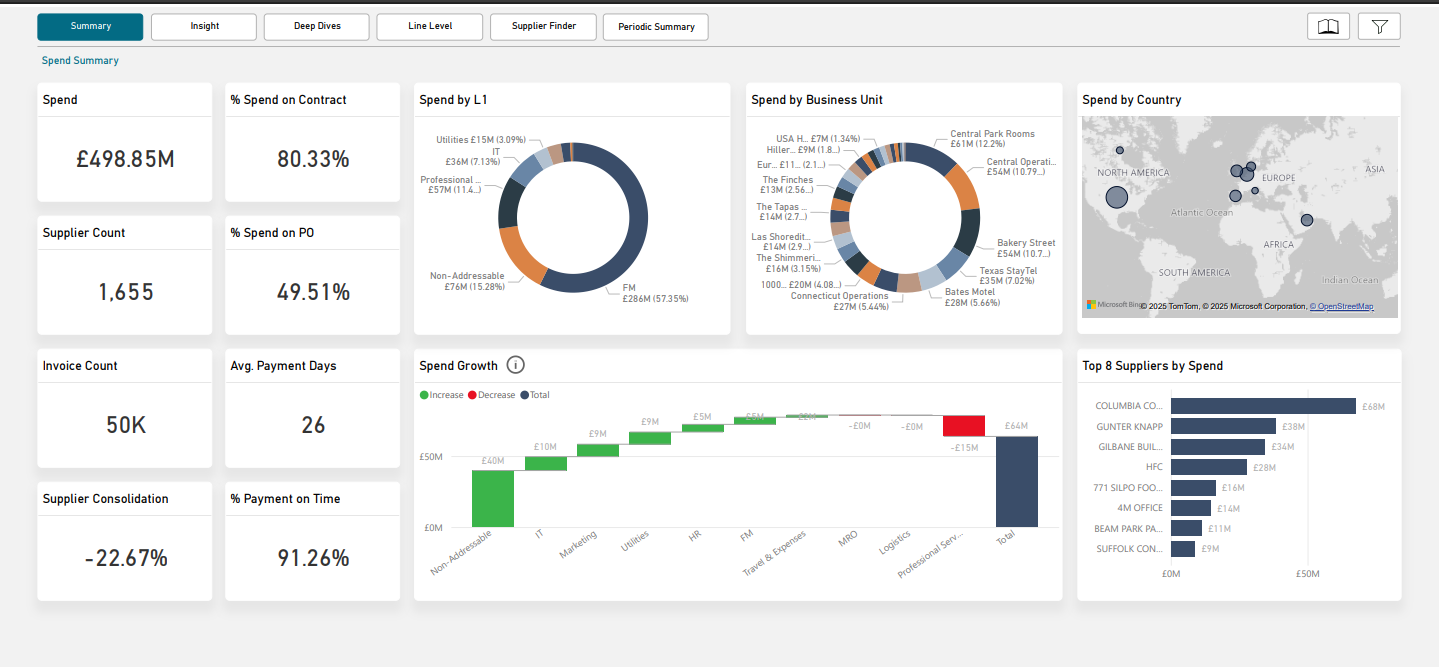Open the book guide icon

[1328, 27]
